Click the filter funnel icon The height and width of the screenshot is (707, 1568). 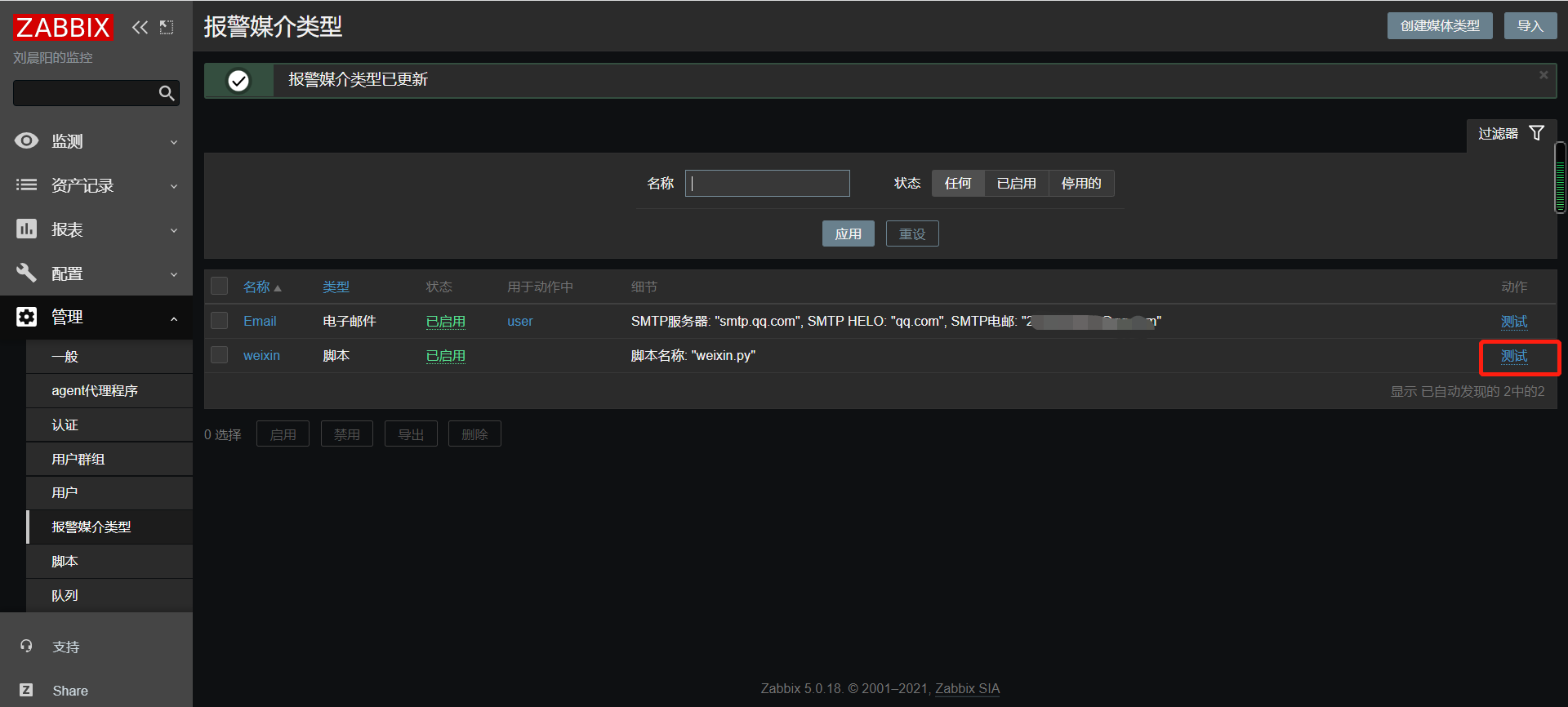point(1536,133)
